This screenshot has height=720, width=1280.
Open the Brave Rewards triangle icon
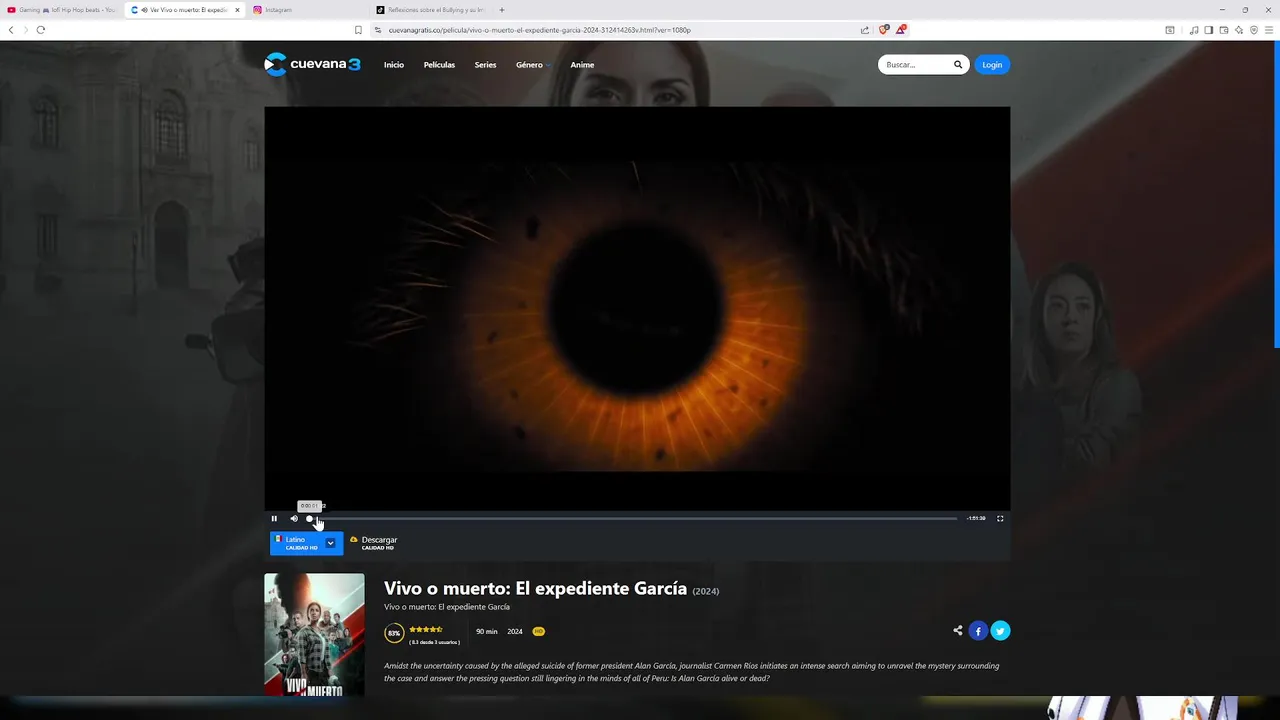(x=901, y=30)
